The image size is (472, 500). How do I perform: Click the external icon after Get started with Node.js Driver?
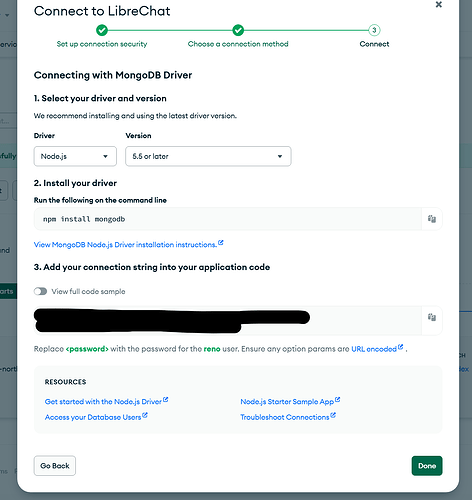[165, 399]
